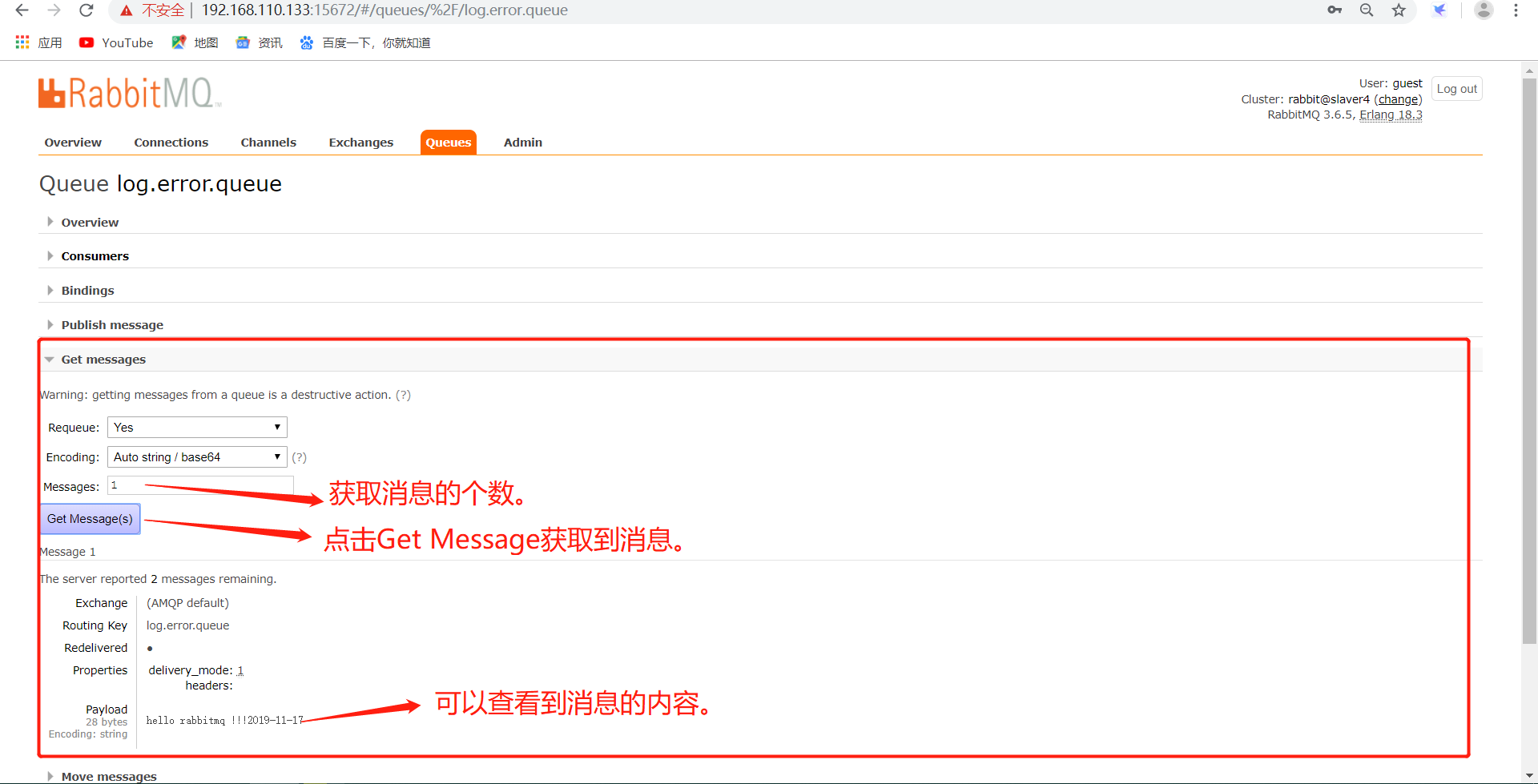The width and height of the screenshot is (1538, 784).
Task: Click the help (?) next to Encoding
Action: (299, 457)
